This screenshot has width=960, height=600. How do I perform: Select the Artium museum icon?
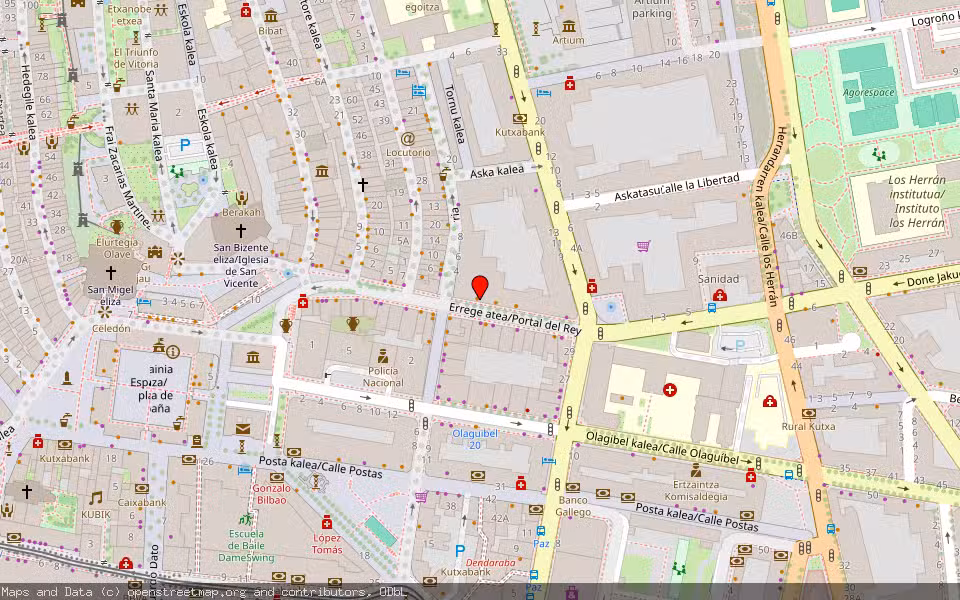click(x=569, y=26)
